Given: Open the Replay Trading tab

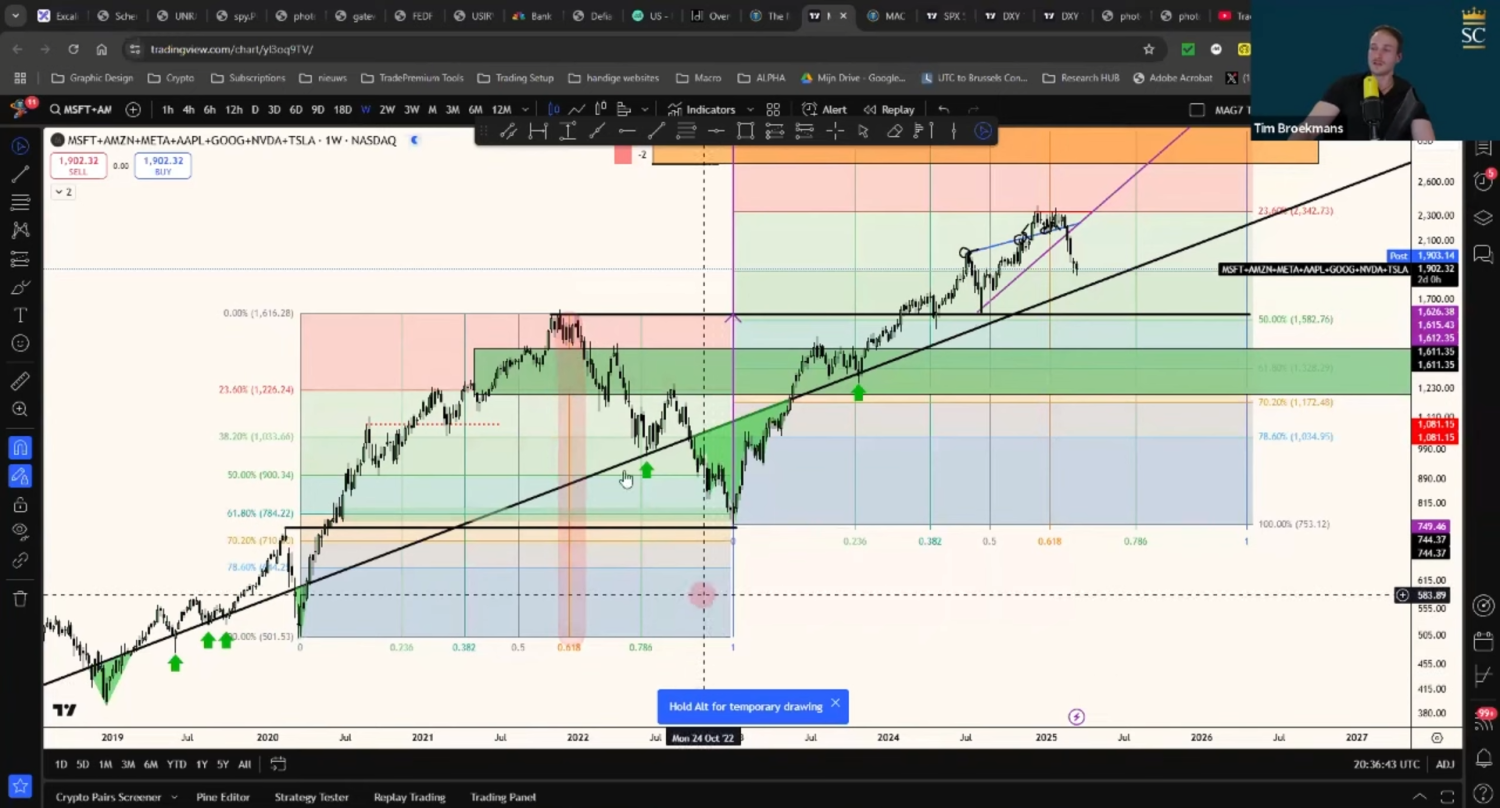Looking at the screenshot, I should 409,797.
